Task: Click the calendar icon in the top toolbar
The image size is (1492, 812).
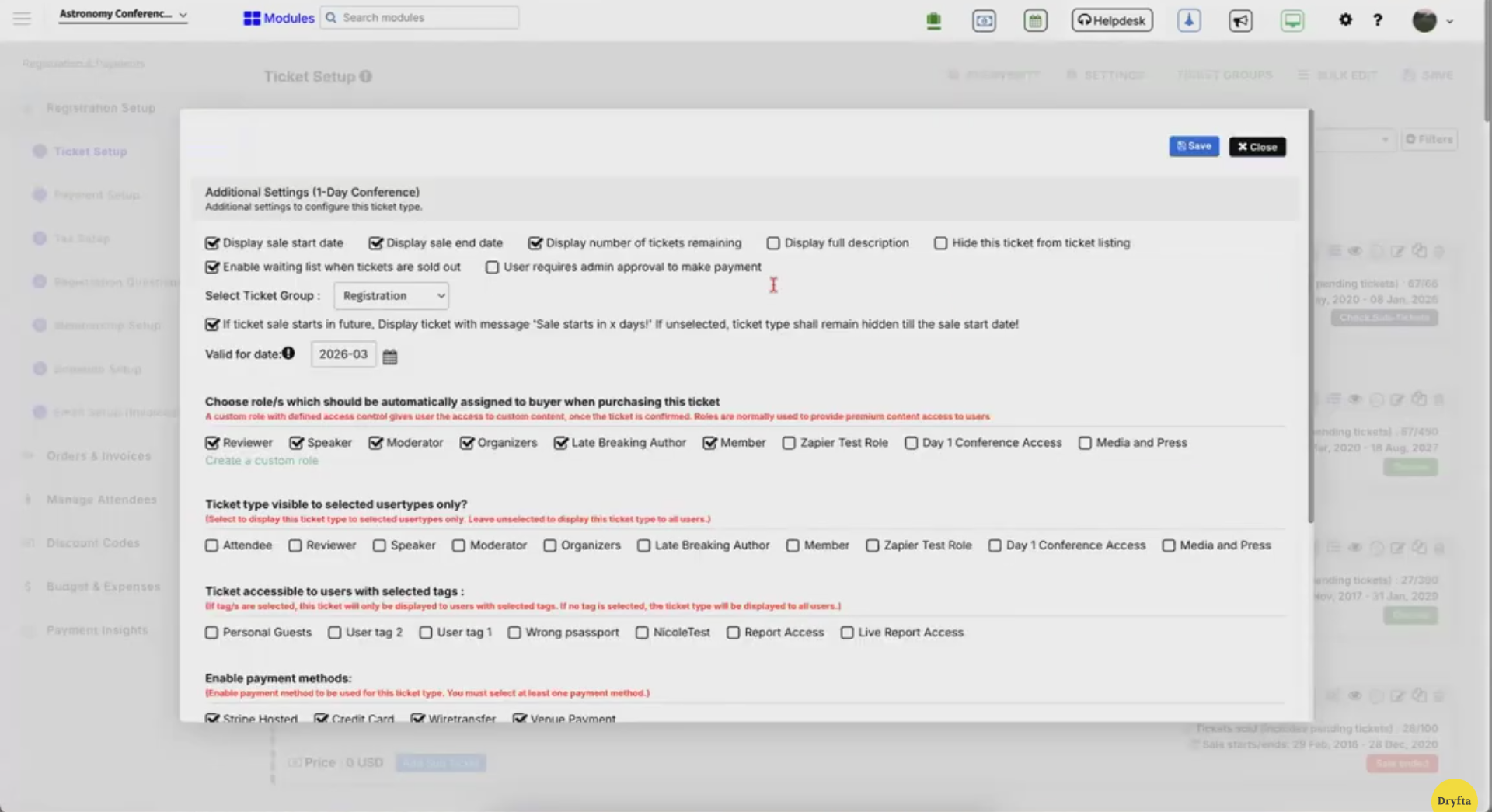Action: (1035, 20)
